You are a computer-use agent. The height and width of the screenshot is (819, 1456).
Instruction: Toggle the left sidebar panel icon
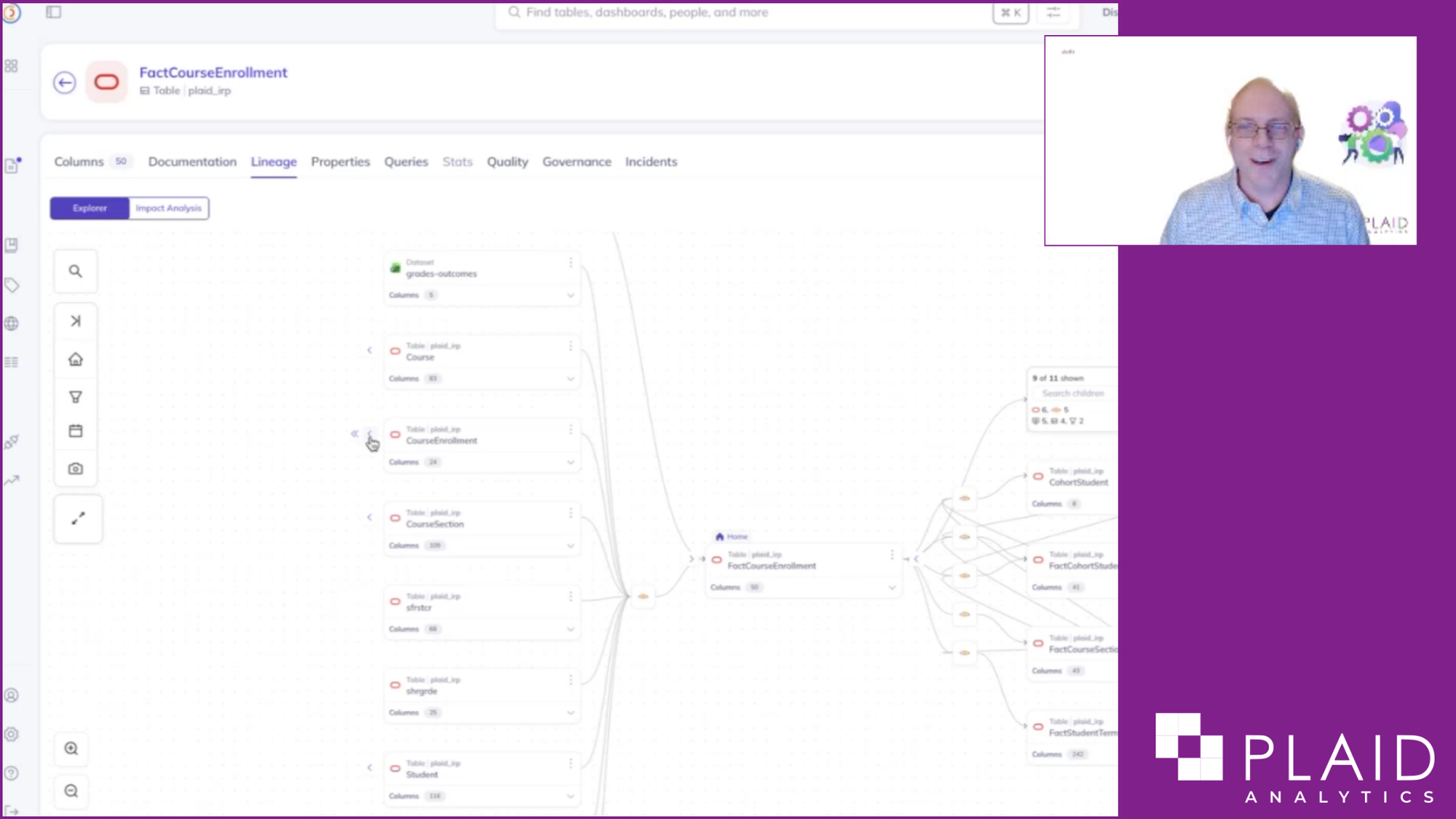pyautogui.click(x=53, y=12)
